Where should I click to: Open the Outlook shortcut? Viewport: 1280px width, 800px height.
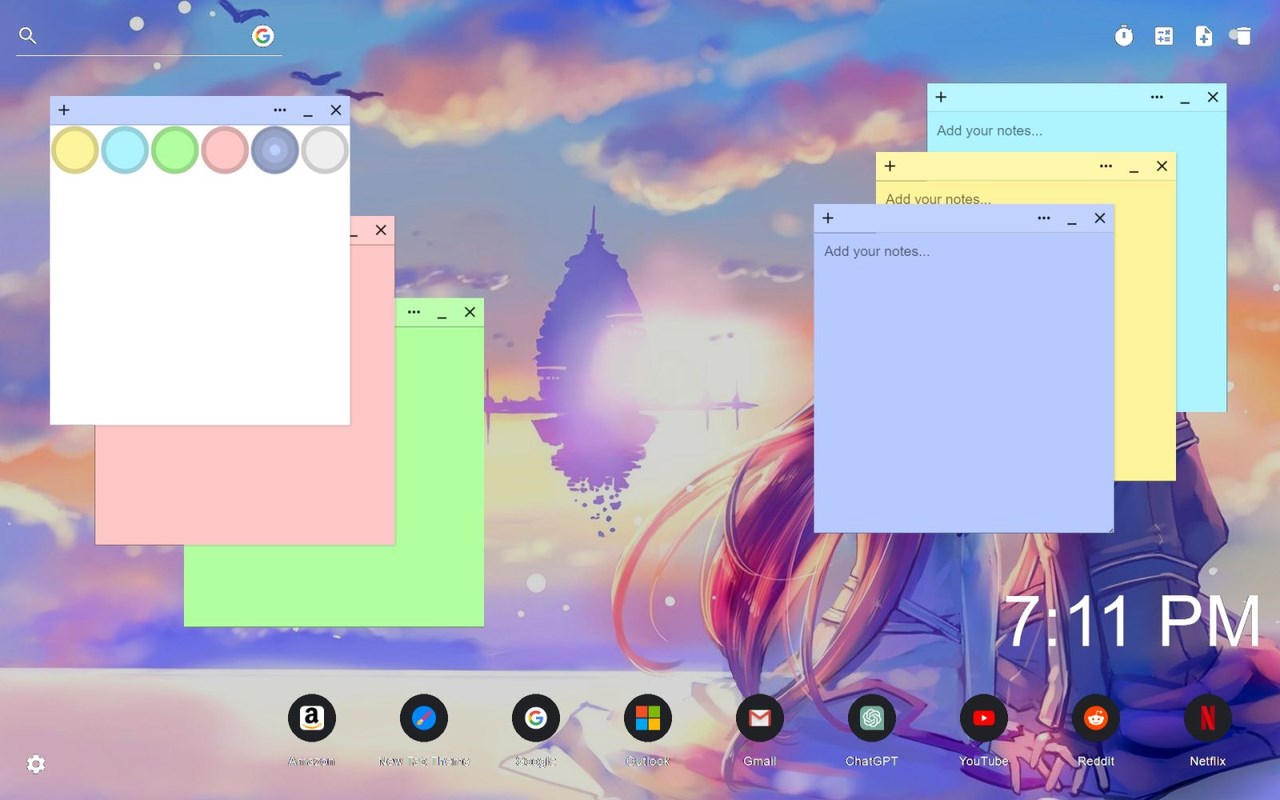coord(648,718)
